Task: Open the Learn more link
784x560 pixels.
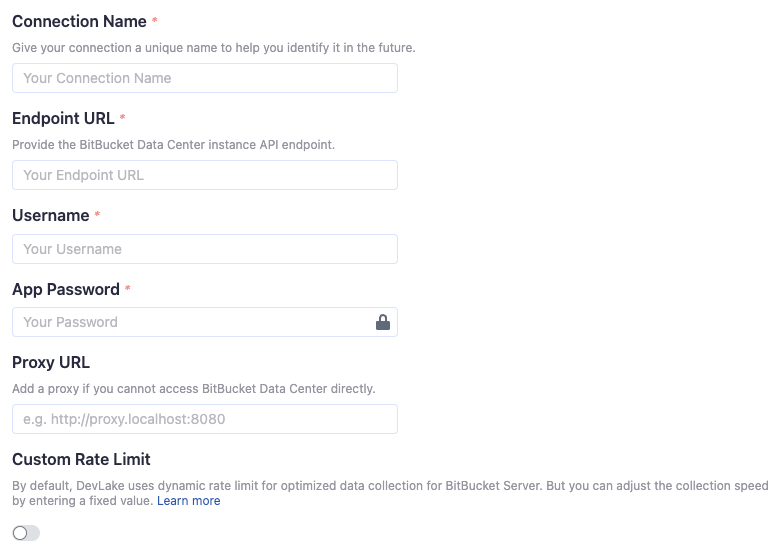Action: click(188, 500)
